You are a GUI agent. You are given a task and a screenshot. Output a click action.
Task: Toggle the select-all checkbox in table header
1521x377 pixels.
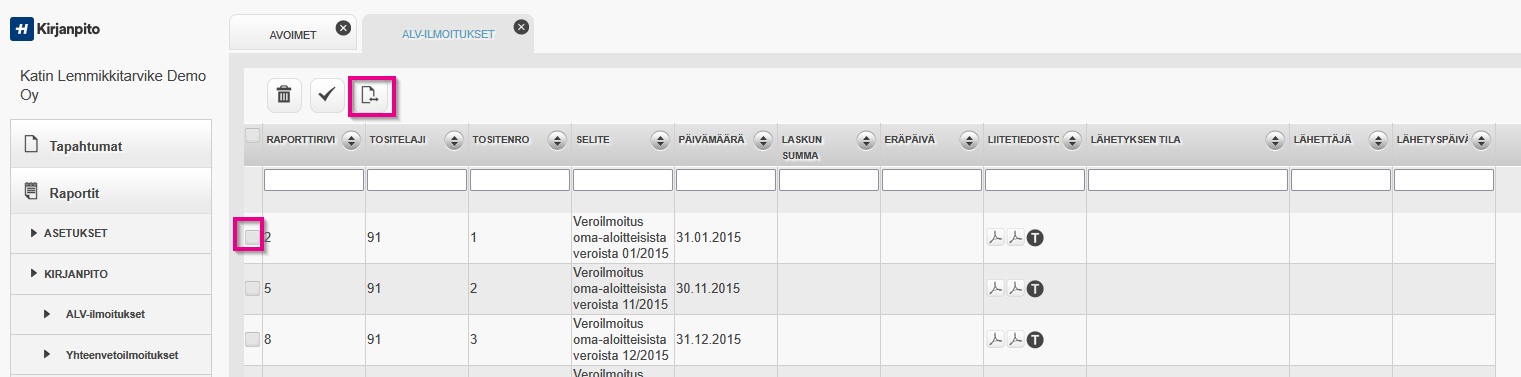click(252, 135)
